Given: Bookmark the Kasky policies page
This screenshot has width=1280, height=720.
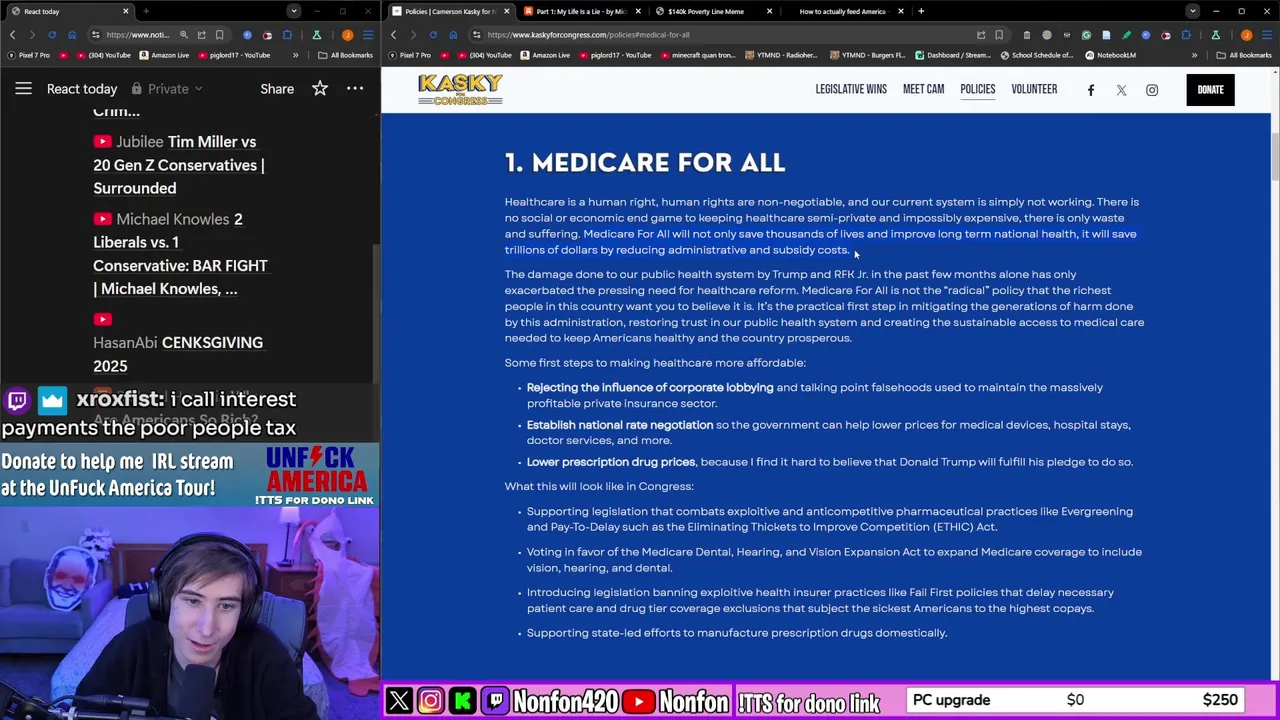Looking at the screenshot, I should [x=998, y=34].
